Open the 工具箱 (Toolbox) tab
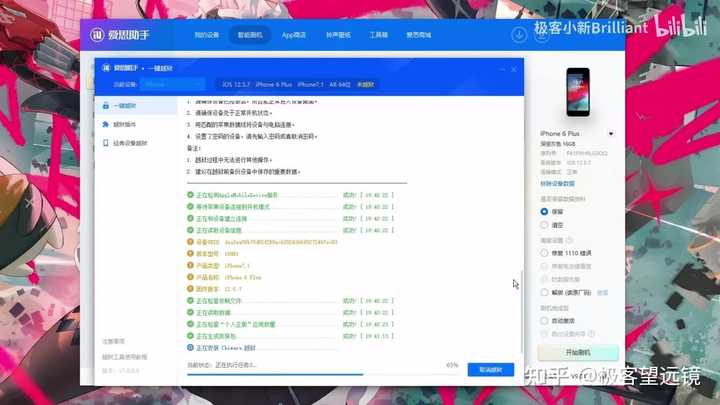The width and height of the screenshot is (720, 405). coord(379,35)
